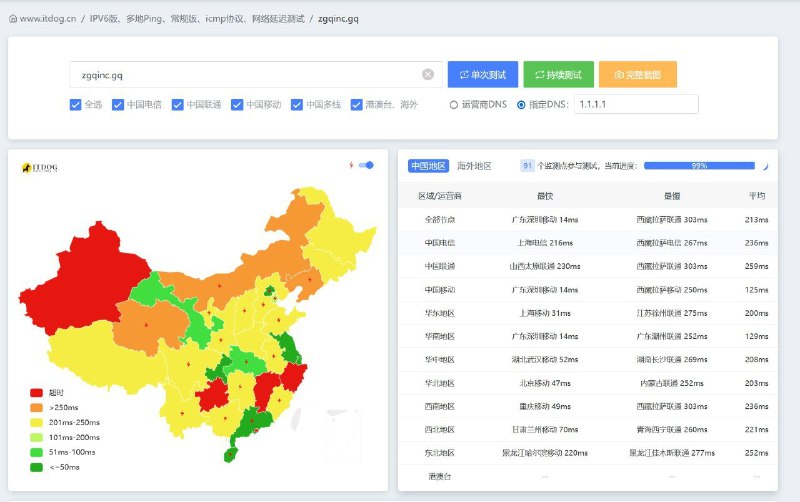Toggle the blue switch above the map
The width and height of the screenshot is (800, 502).
point(366,165)
